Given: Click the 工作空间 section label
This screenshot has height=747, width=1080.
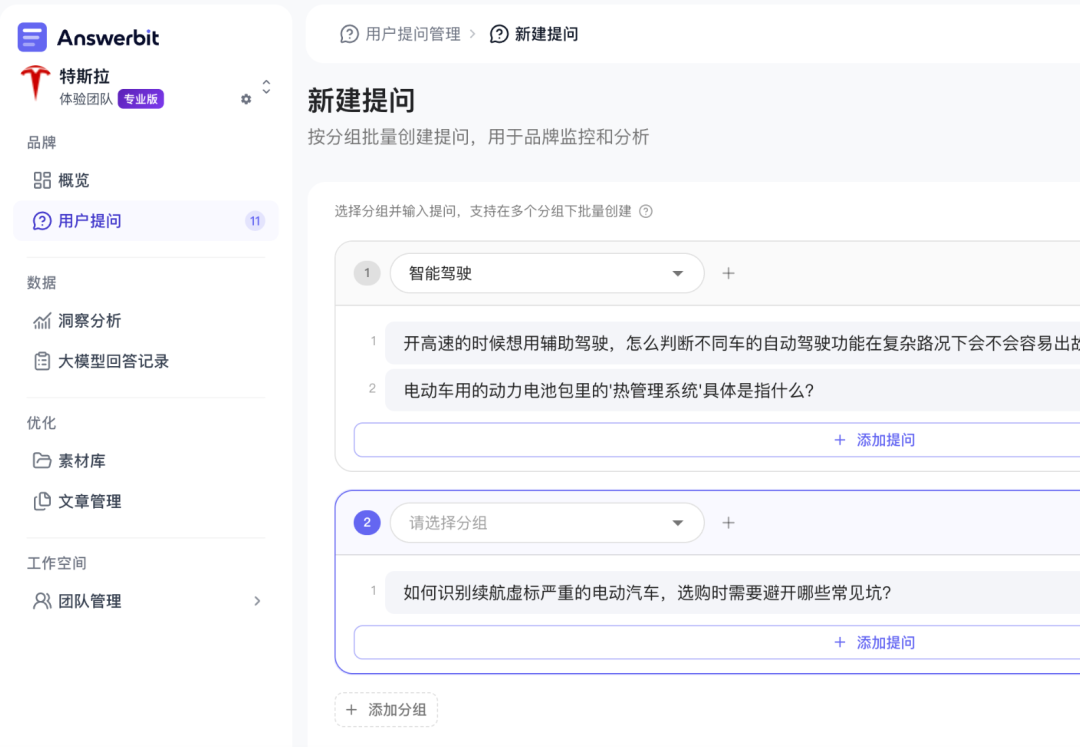Looking at the screenshot, I should 56,563.
